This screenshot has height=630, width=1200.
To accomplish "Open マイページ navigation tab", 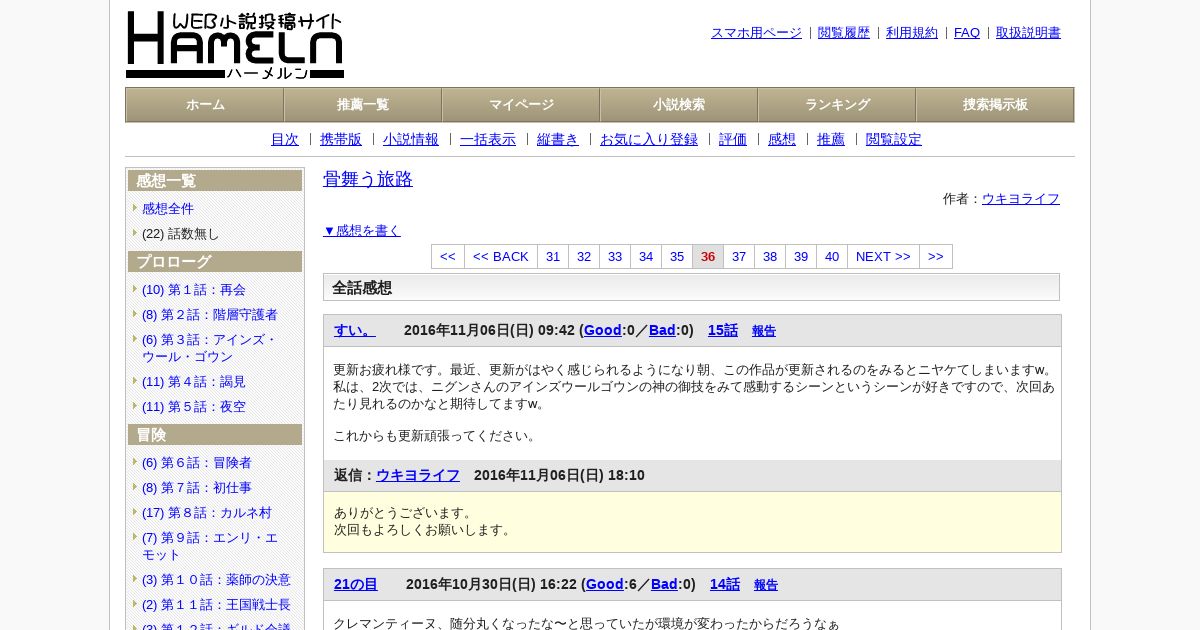I will [521, 105].
